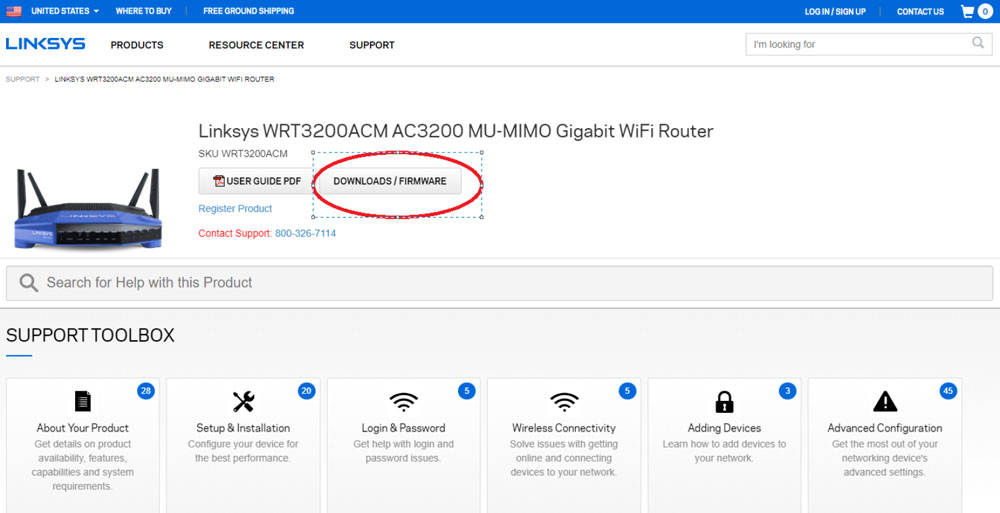Viewport: 1000px width, 513px height.
Task: Open the Resource Center menu
Action: click(256, 45)
